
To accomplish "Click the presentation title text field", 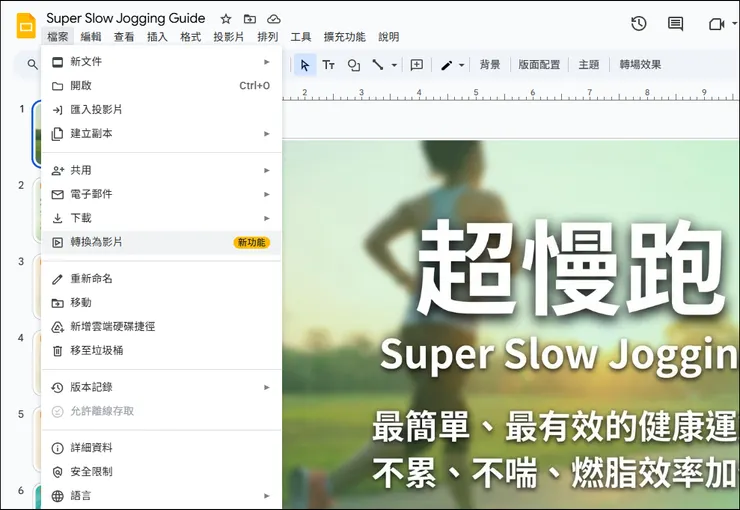I will pos(126,18).
